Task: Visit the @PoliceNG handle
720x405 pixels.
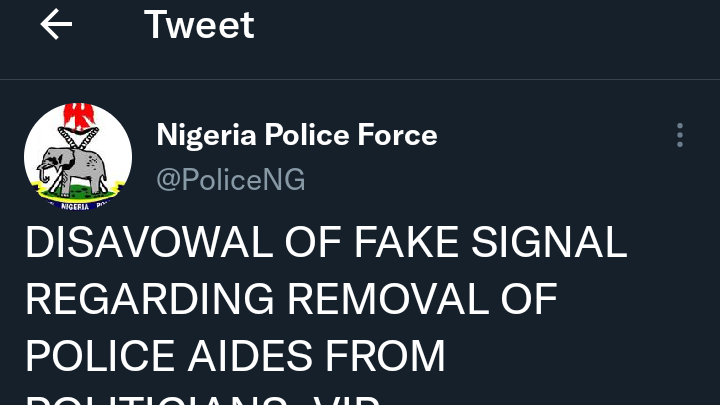Action: [x=231, y=179]
